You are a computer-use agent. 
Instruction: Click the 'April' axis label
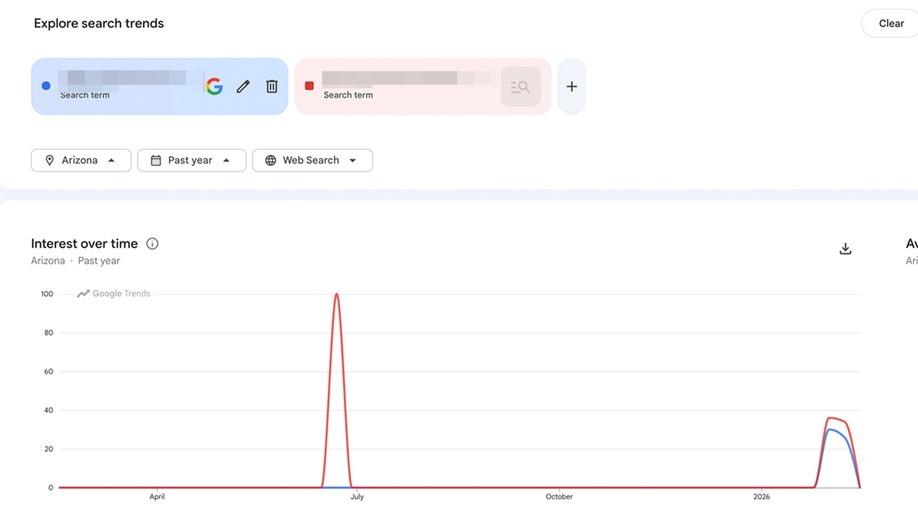(157, 497)
